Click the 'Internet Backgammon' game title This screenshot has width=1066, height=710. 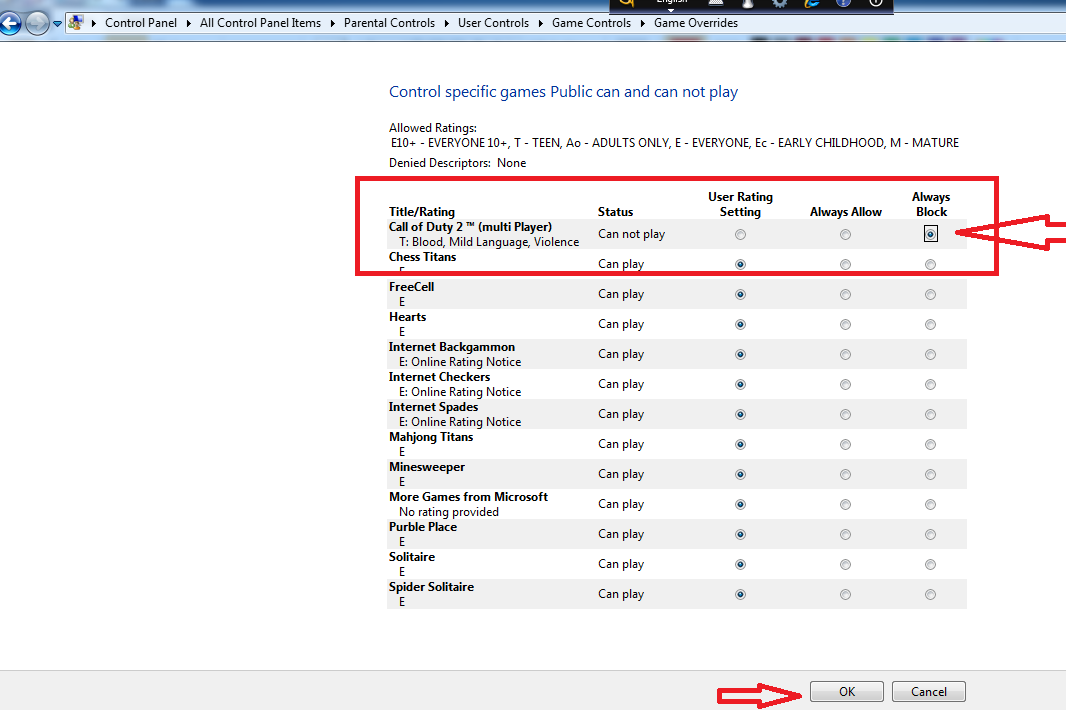(452, 347)
